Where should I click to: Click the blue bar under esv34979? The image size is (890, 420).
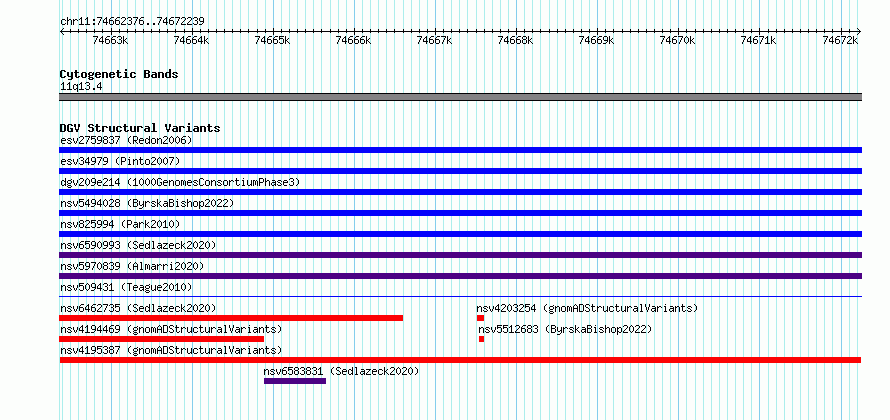click(460, 171)
